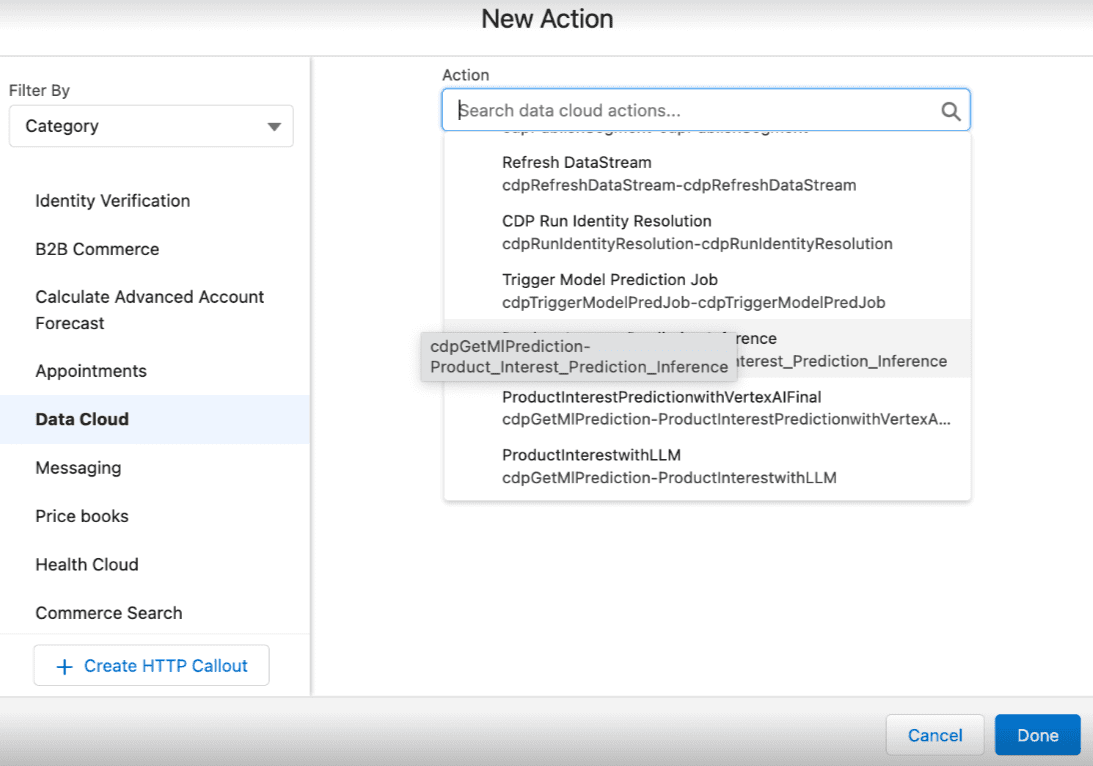Choose the Messaging category
This screenshot has height=766, width=1093.
pyautogui.click(x=78, y=468)
